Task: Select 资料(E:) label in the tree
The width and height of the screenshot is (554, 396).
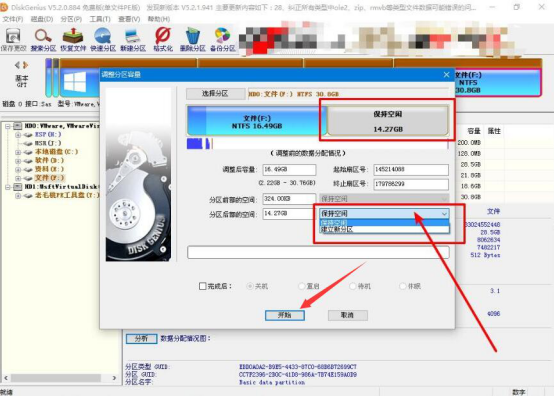Action: [x=49, y=169]
